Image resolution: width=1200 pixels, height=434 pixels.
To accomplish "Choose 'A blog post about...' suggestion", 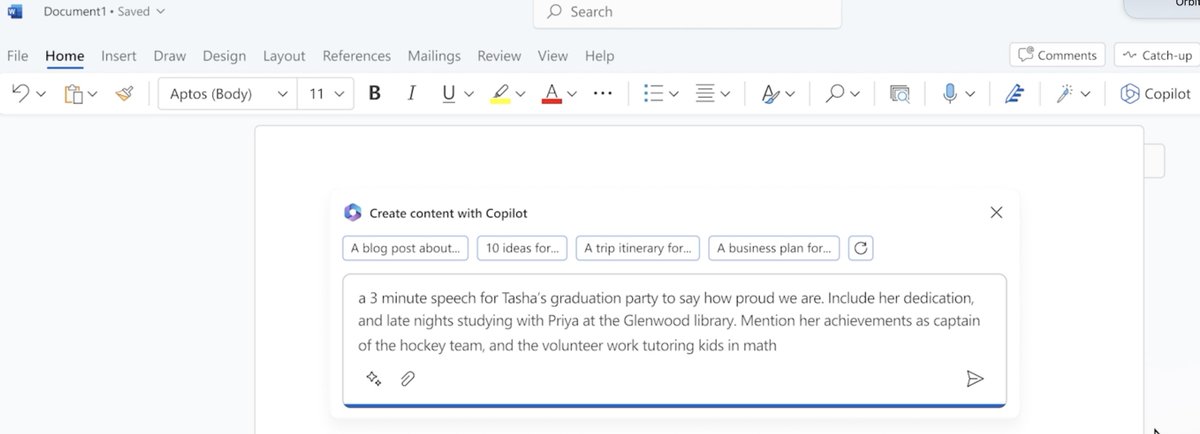I will [x=405, y=248].
